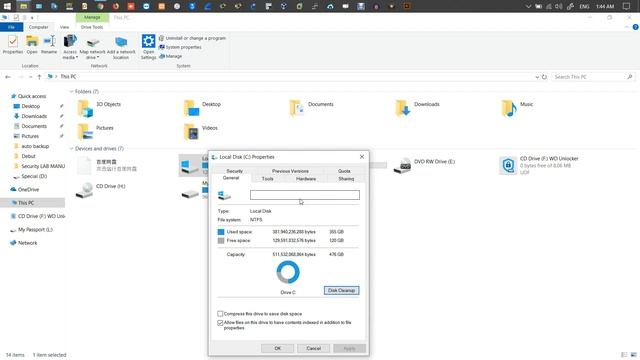Open the Previous Versions tab
The height and width of the screenshot is (360, 640).
[290, 171]
